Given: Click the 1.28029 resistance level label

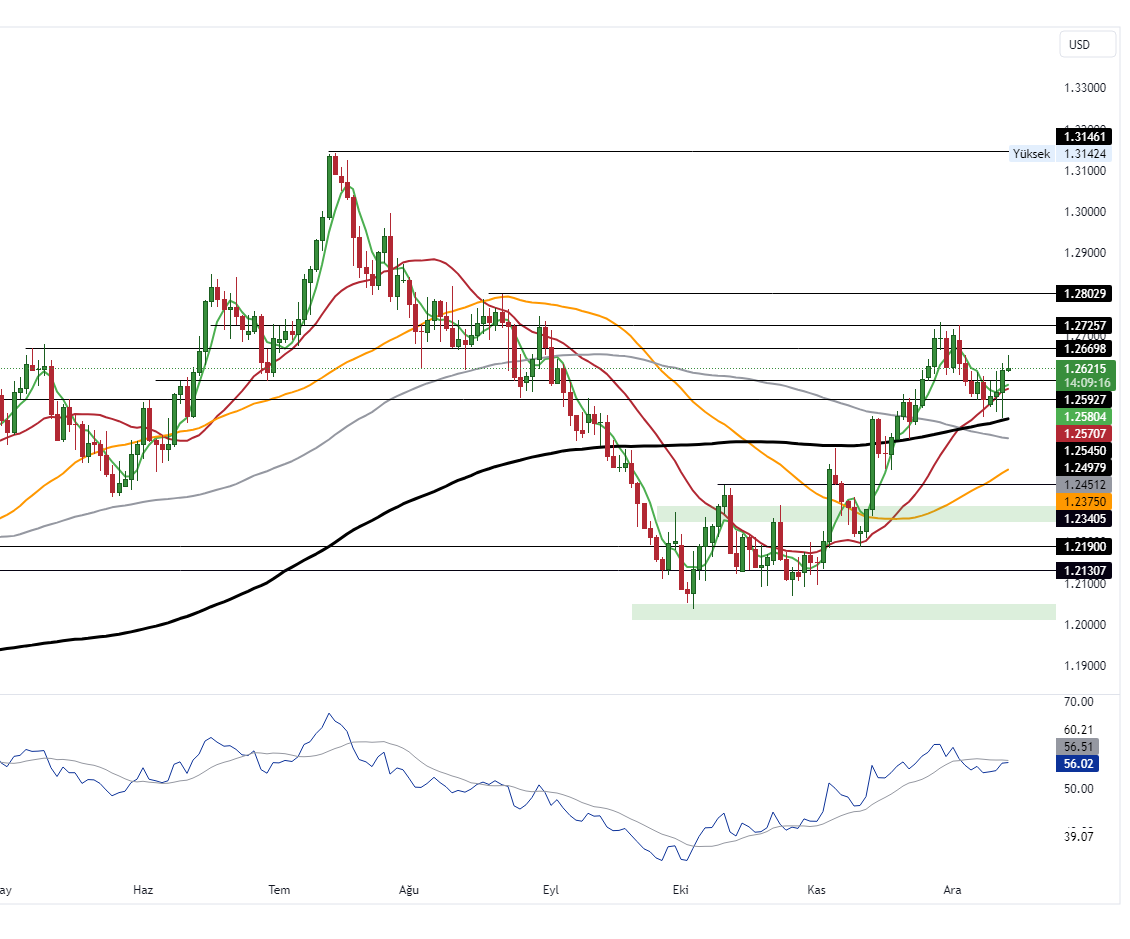Looking at the screenshot, I should pos(1084,294).
